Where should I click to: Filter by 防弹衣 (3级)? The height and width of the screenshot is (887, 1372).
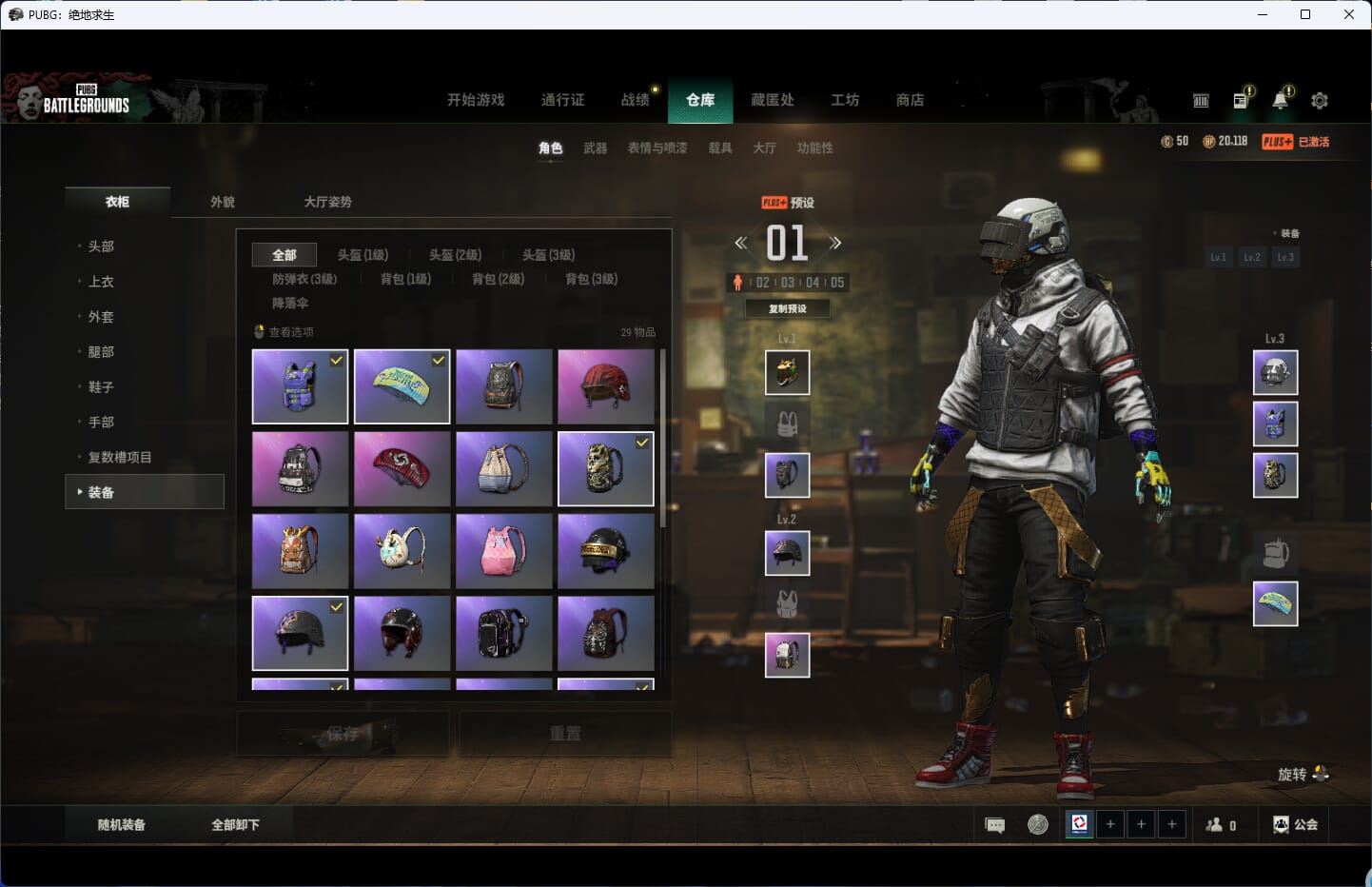tap(304, 279)
